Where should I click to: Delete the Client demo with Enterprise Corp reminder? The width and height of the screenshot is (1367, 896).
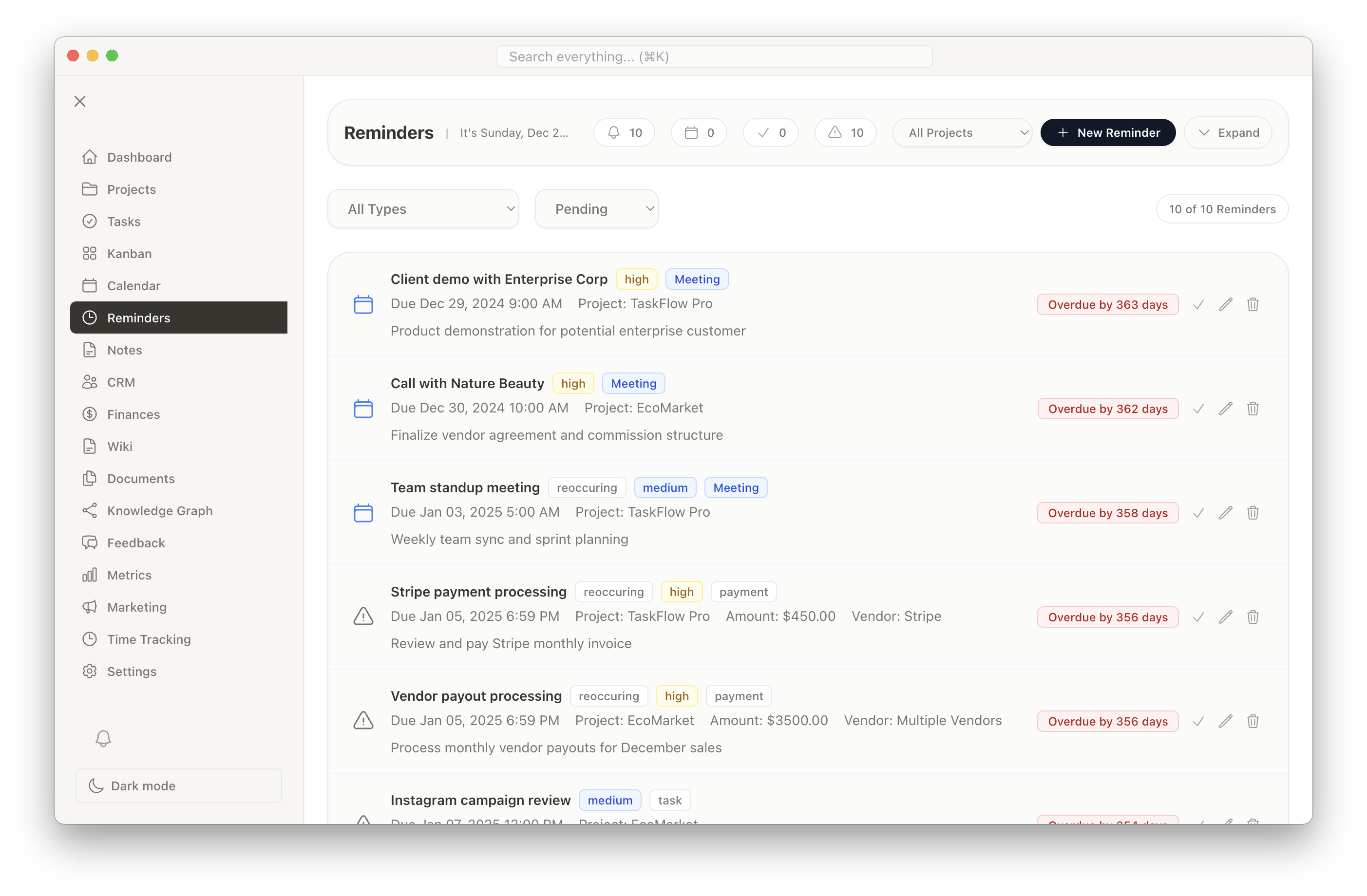(1253, 304)
